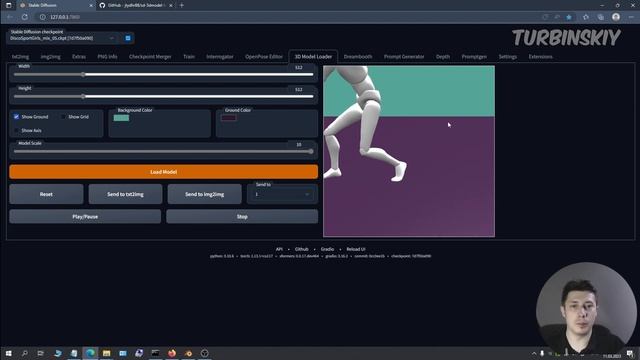Open the Train tab
Screen dimensions: 640x360
(189, 57)
